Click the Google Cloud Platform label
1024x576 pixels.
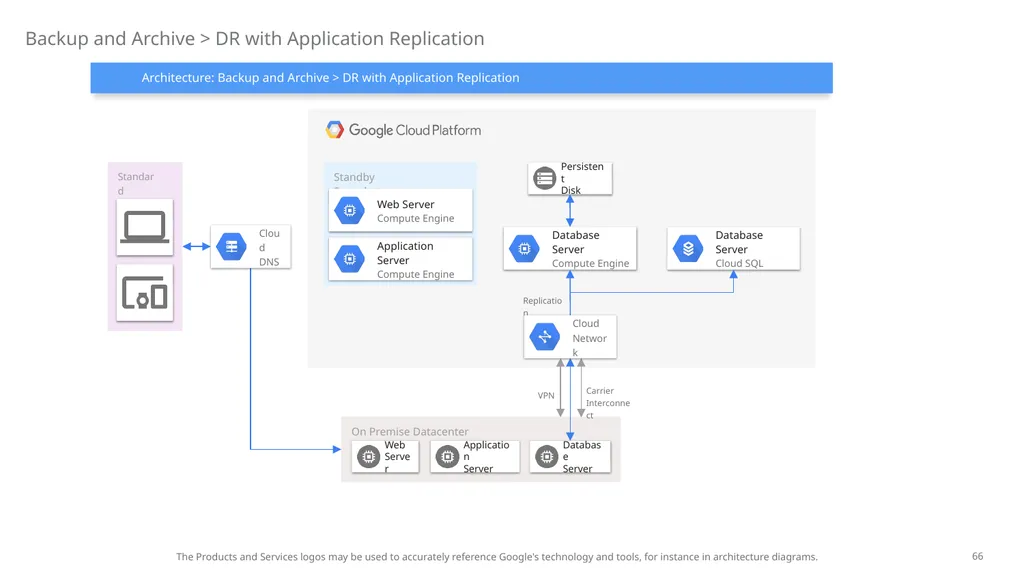click(415, 130)
